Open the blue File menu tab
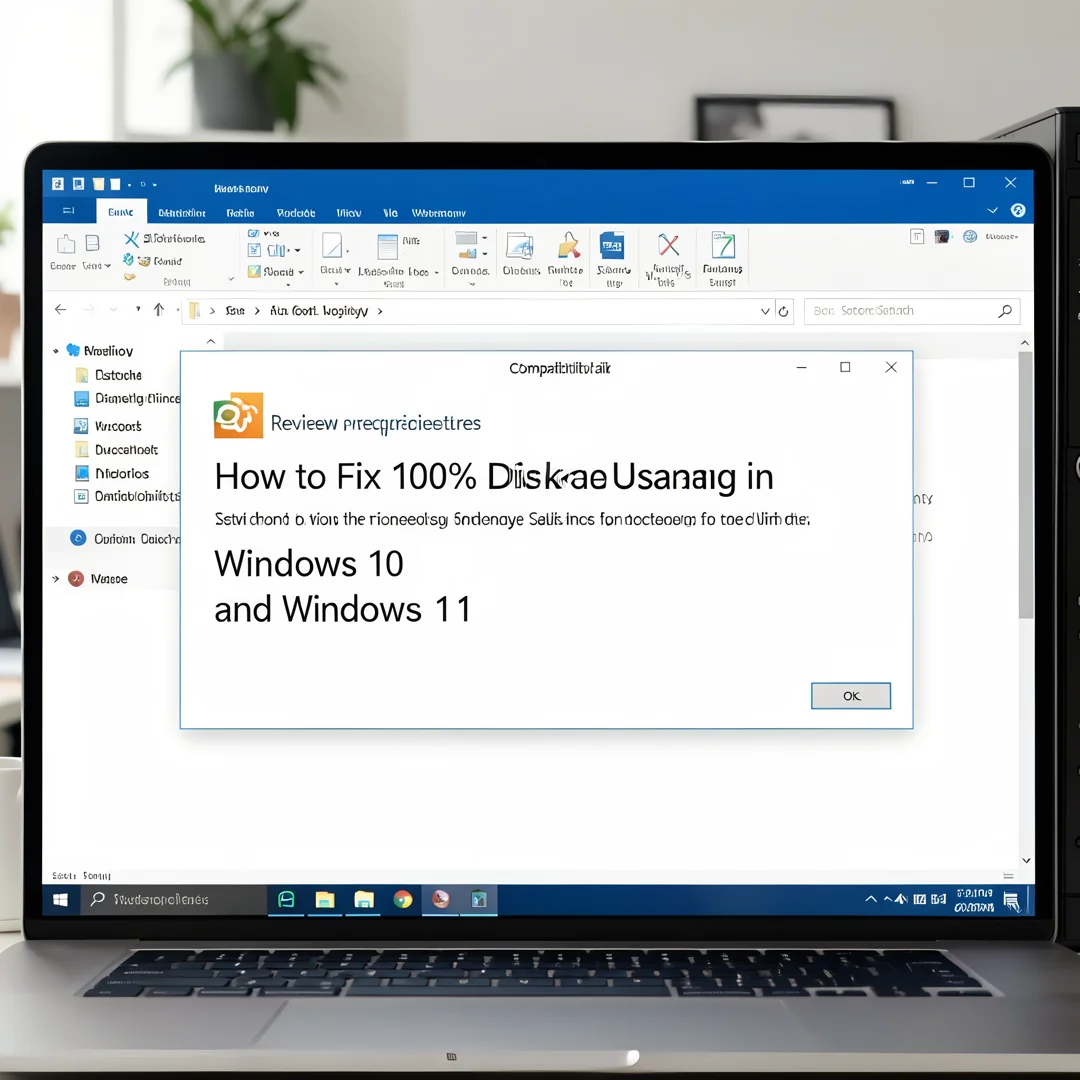The image size is (1080, 1080). click(x=69, y=211)
